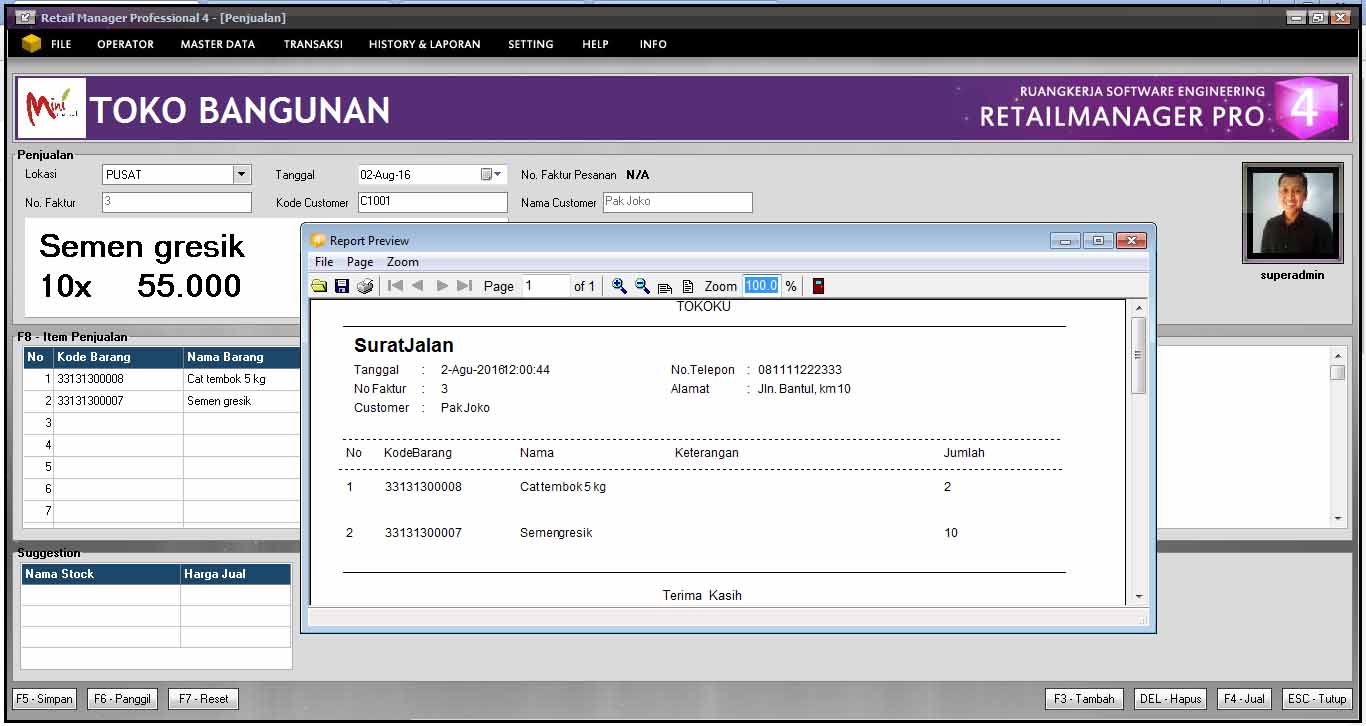Click the Kode Customer field
The height and width of the screenshot is (726, 1366).
[x=432, y=202]
